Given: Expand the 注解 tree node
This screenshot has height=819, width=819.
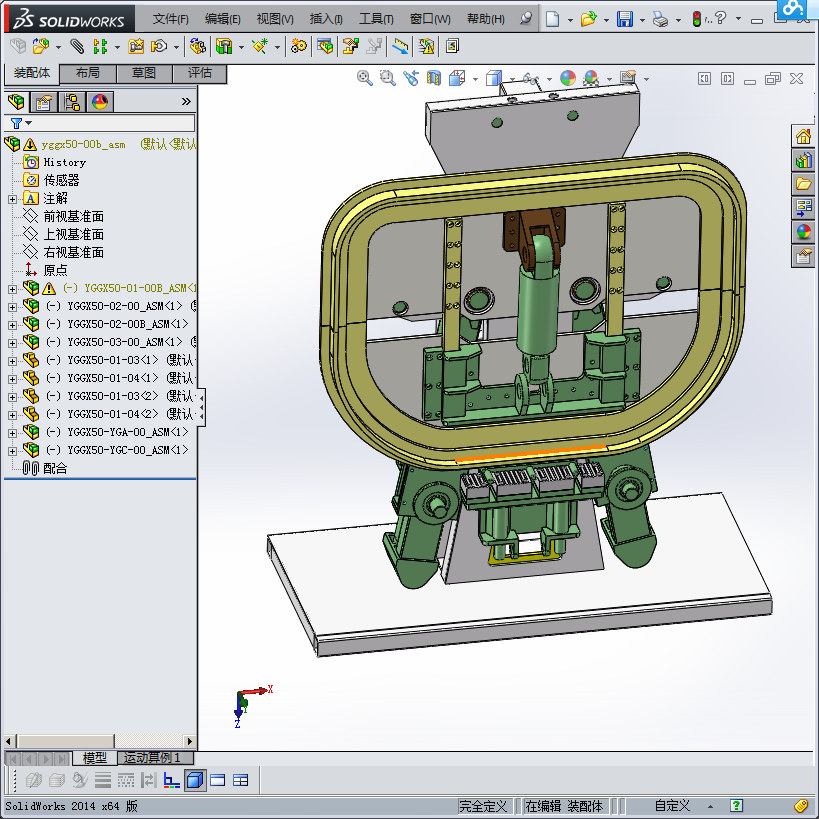Looking at the screenshot, I should 12,200.
